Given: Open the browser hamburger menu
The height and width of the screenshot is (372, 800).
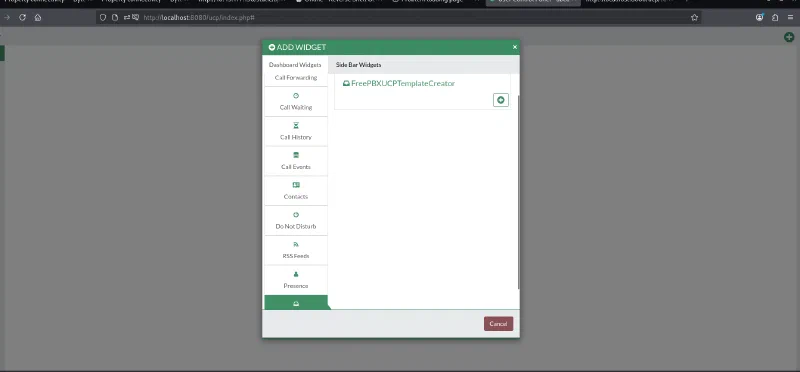Looking at the screenshot, I should point(790,17).
